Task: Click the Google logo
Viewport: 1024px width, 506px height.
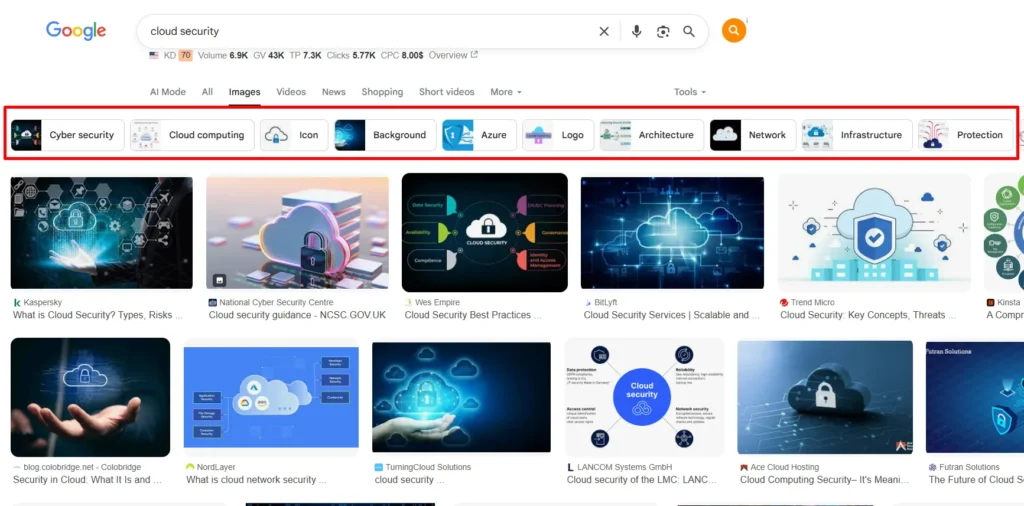Action: point(76,31)
